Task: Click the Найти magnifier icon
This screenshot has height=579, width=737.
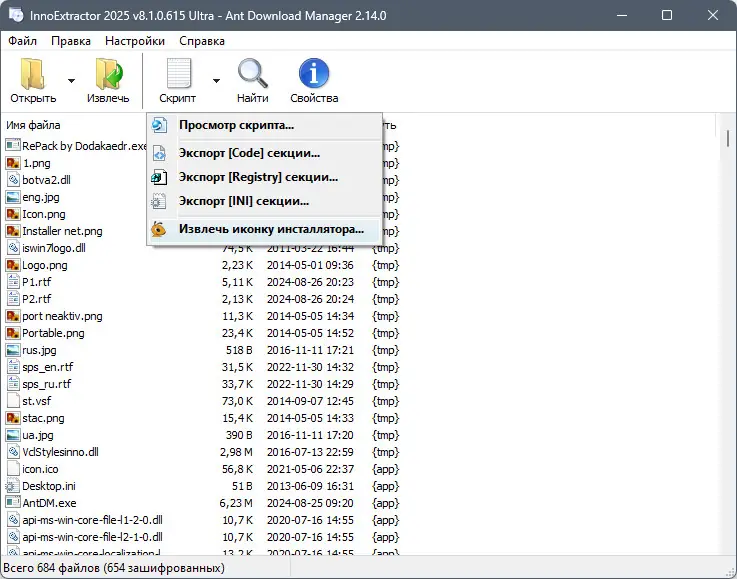Action: (252, 73)
